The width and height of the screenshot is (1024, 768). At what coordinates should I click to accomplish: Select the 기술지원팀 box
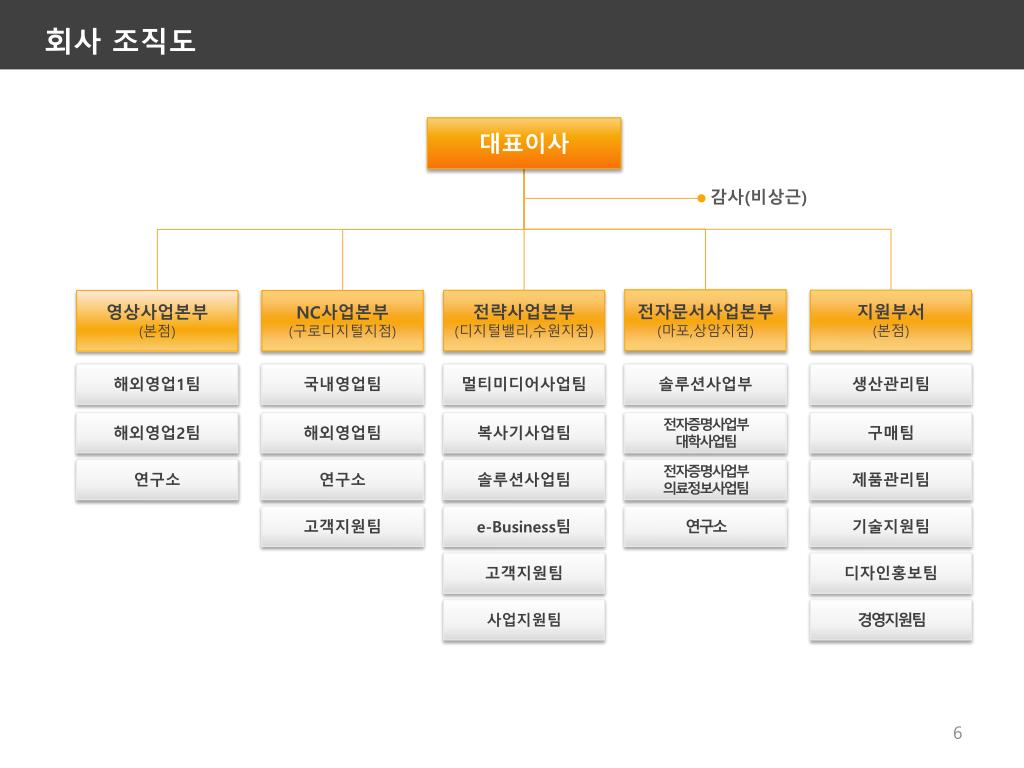(x=891, y=526)
